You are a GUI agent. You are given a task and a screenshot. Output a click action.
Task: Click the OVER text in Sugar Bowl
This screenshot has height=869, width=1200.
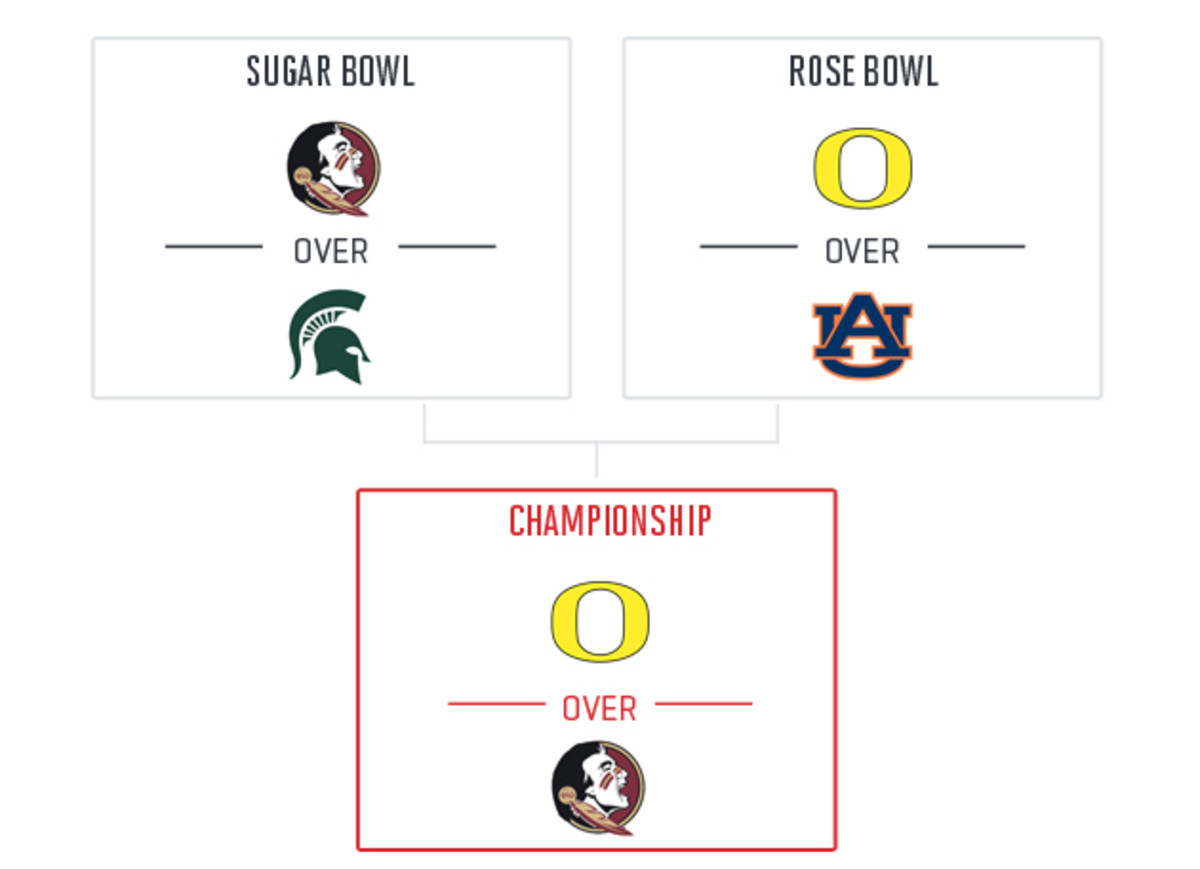[331, 252]
